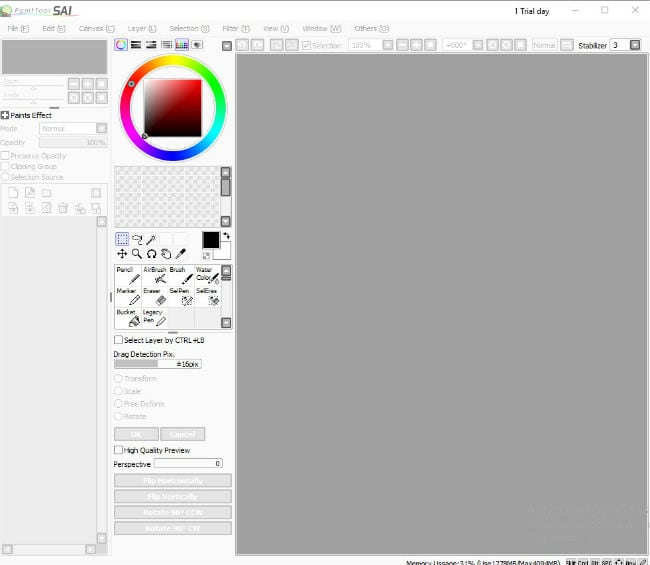
Task: Click the Rotate 90° CW button
Action: [173, 528]
